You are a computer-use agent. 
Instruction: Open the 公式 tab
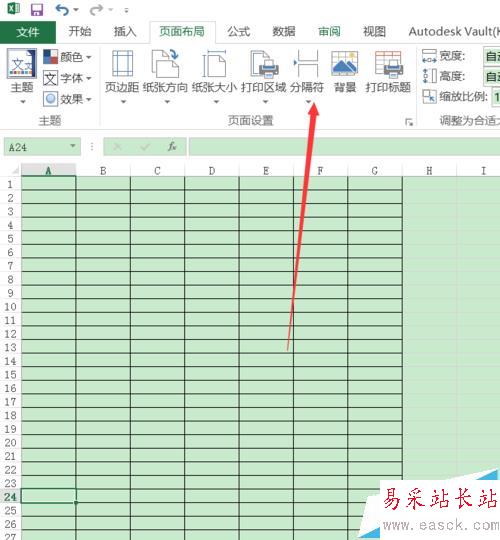238,31
